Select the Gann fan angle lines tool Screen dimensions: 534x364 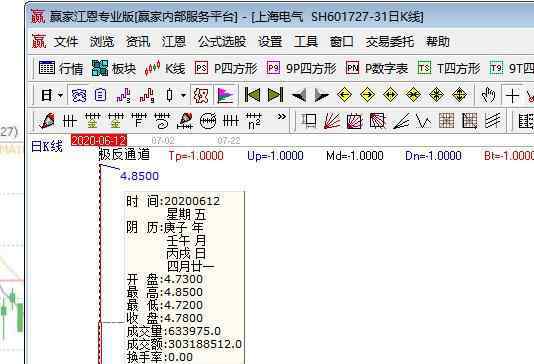click(x=332, y=121)
